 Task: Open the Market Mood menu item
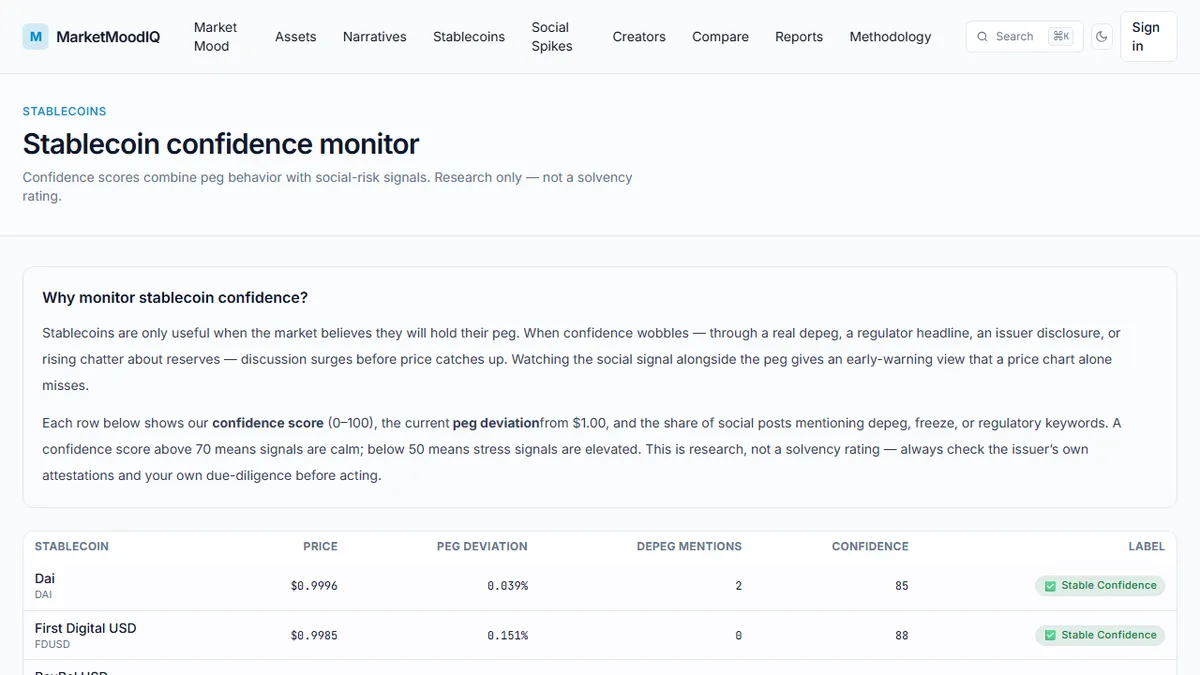pos(215,37)
